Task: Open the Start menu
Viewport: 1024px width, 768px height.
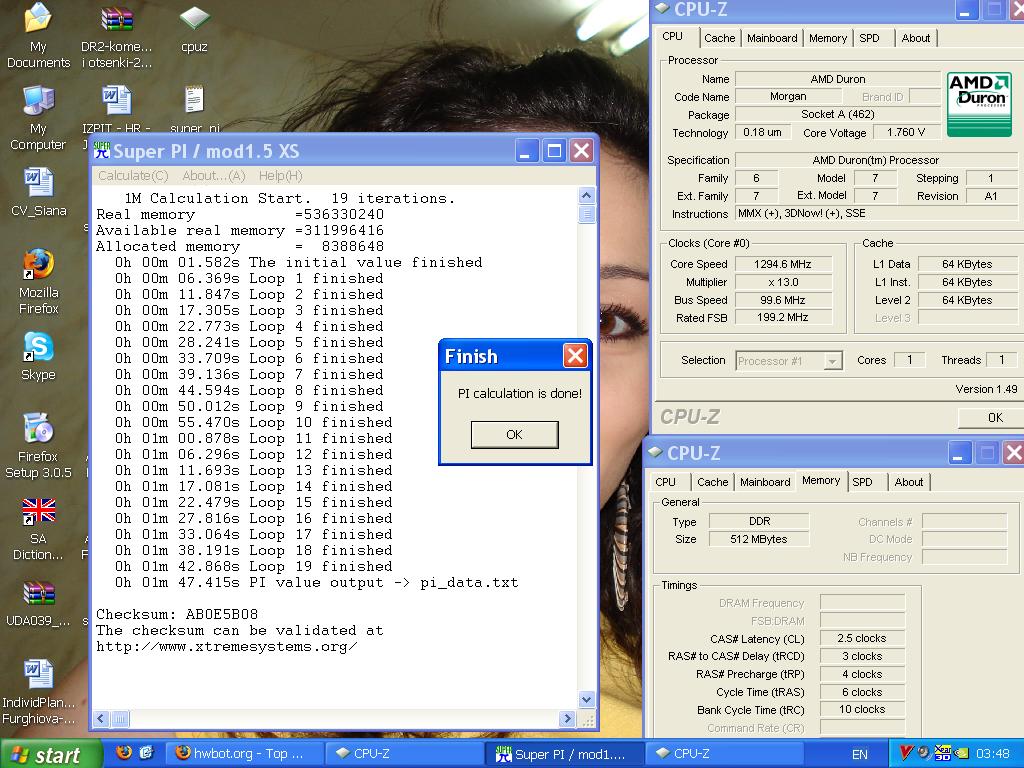Action: (x=51, y=754)
